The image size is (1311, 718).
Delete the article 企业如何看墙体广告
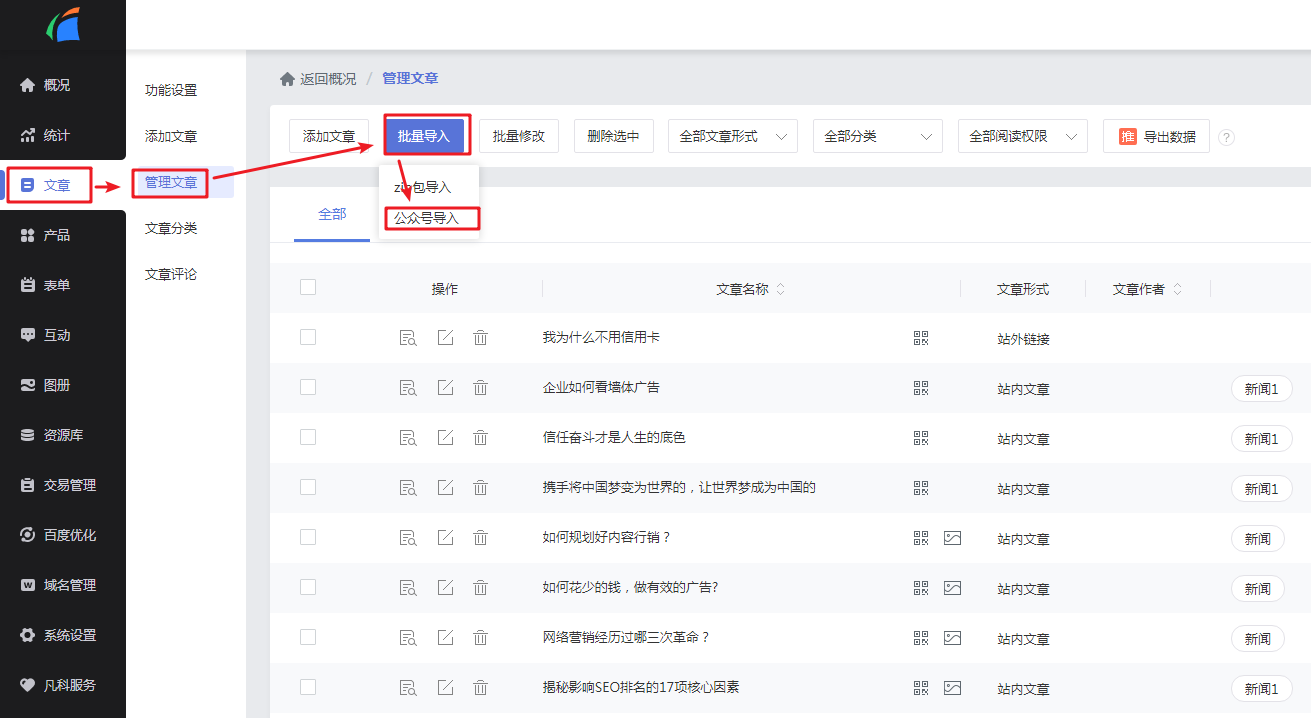(x=480, y=388)
